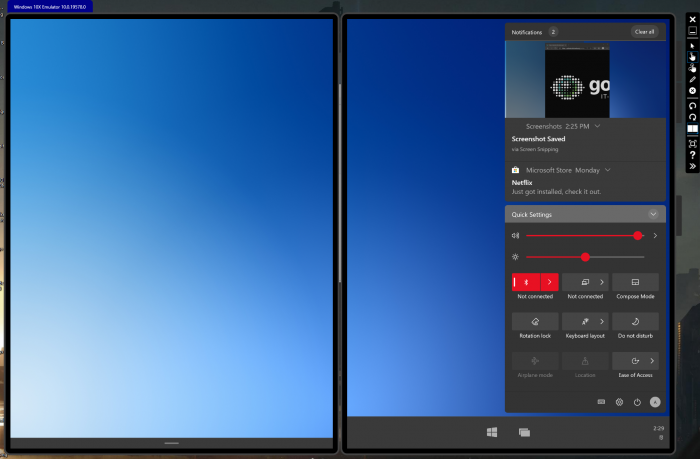Expand the Screenshots notification chevron
The image size is (700, 459).
point(597,126)
